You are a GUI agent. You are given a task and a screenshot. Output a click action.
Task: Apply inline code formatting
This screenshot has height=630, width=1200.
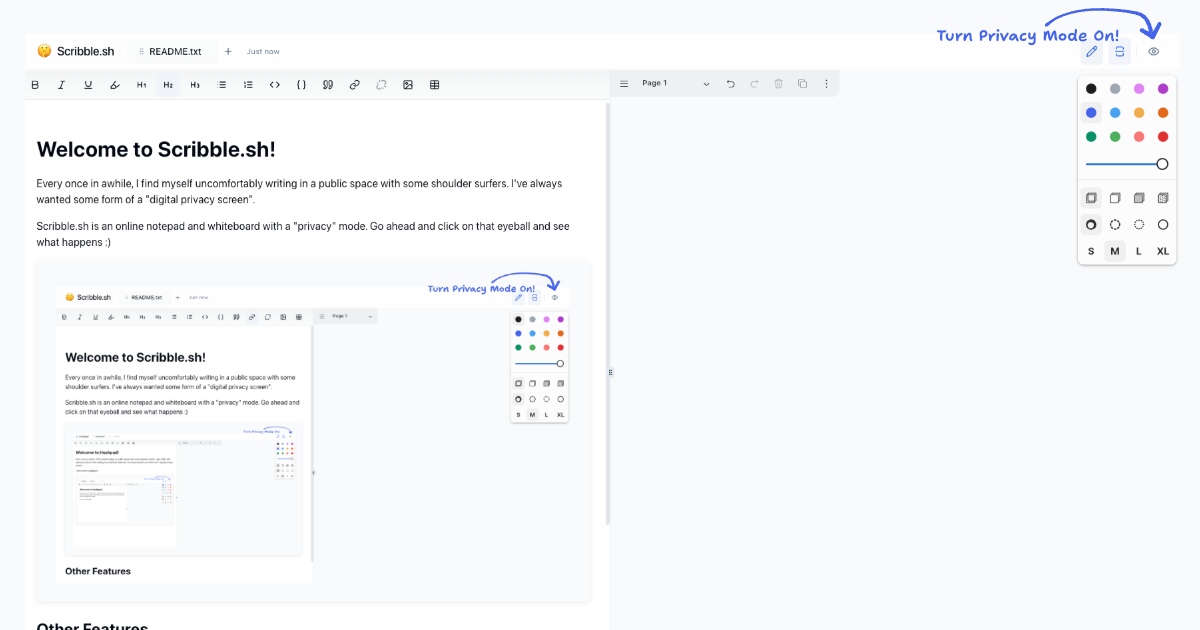pos(275,85)
